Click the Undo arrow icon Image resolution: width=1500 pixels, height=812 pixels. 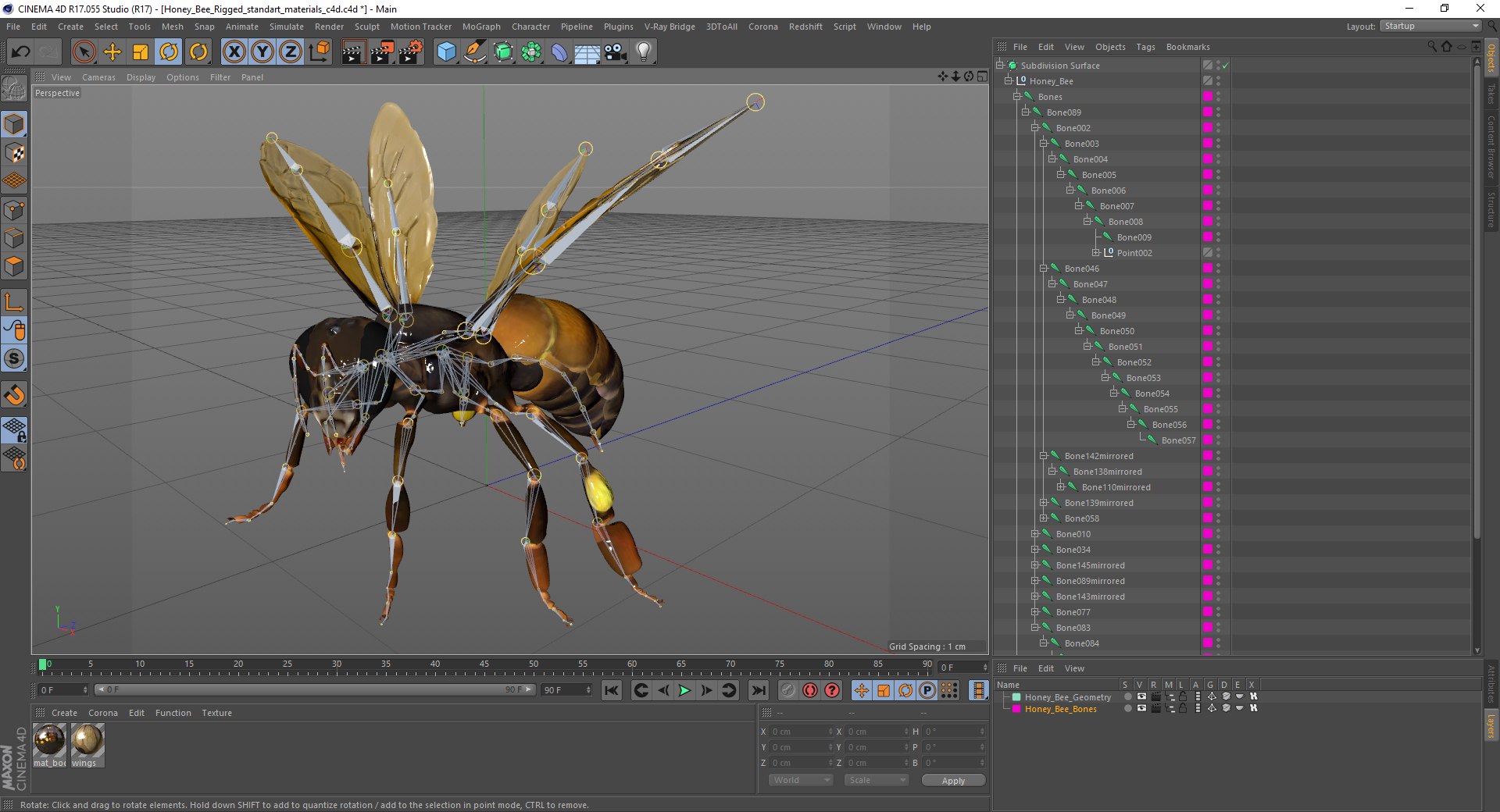tap(20, 52)
